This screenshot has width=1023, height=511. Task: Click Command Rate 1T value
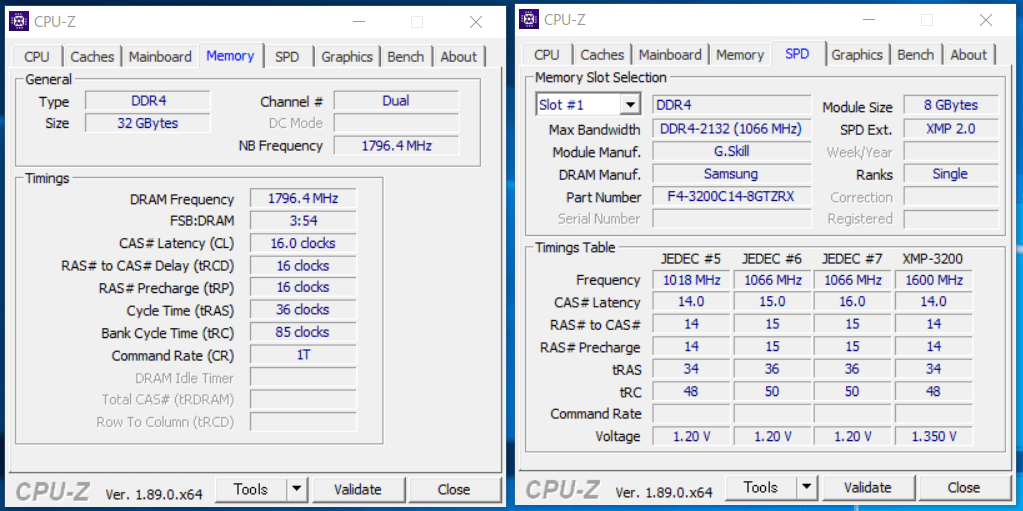pos(303,356)
